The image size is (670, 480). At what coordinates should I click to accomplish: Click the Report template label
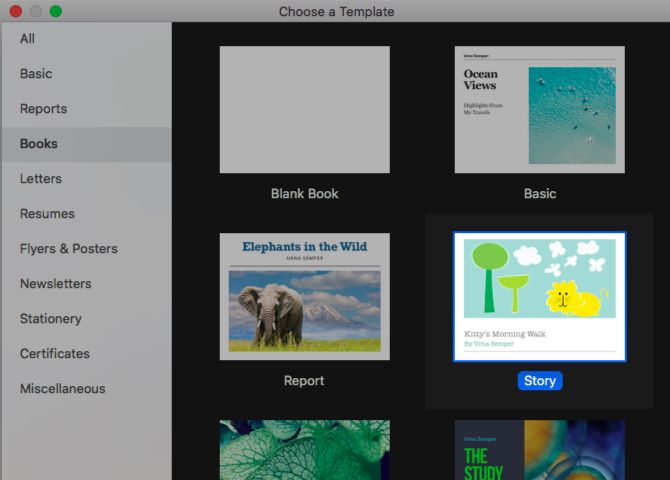click(304, 380)
